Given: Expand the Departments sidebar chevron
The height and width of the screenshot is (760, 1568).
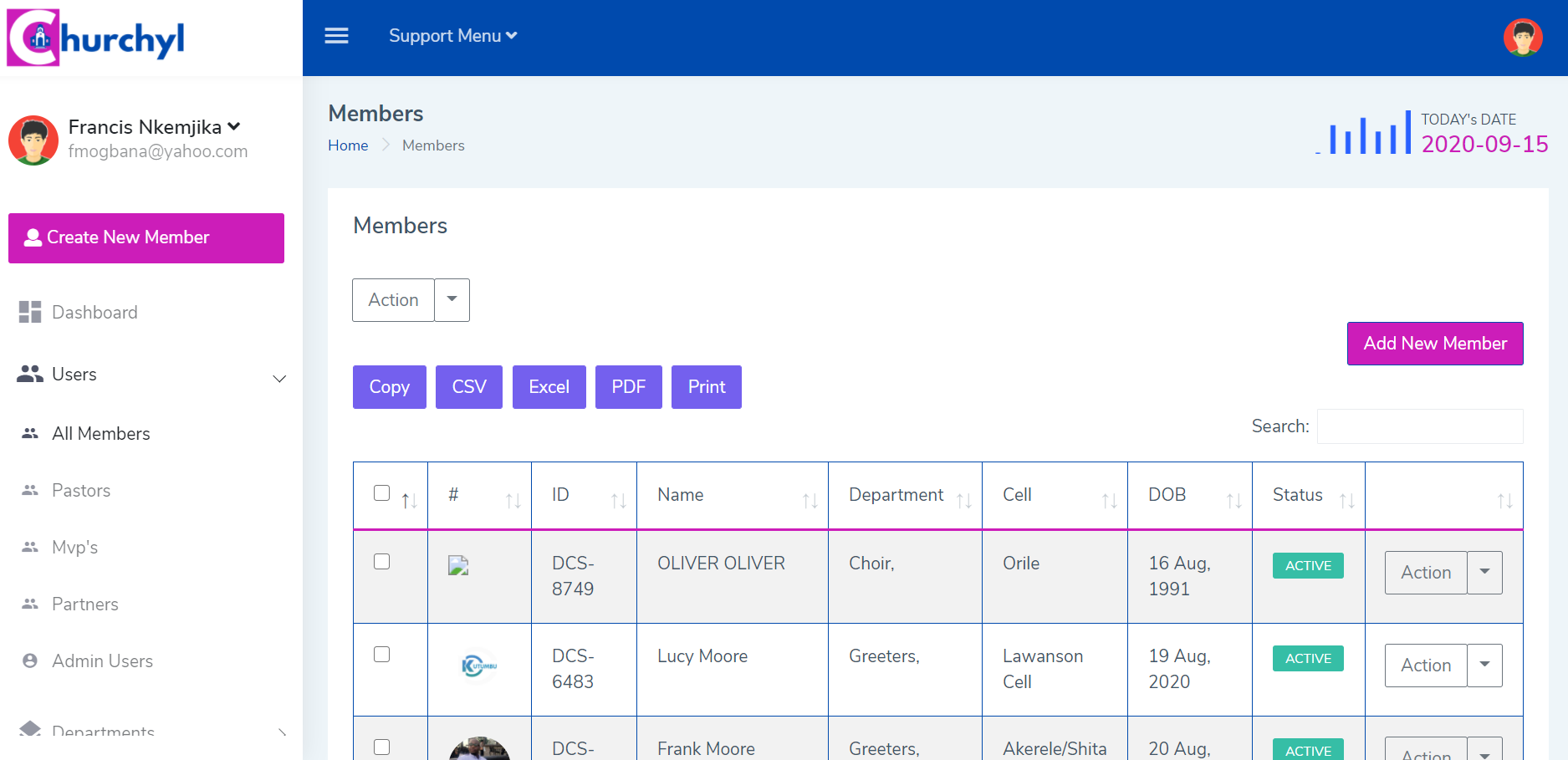Looking at the screenshot, I should 282,732.
